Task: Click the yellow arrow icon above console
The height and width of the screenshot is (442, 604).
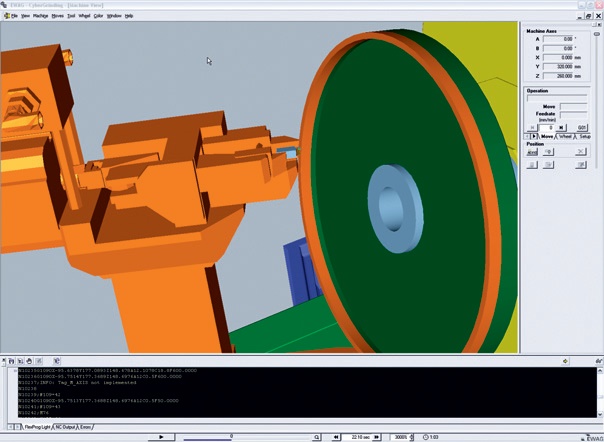Action: pyautogui.click(x=565, y=361)
